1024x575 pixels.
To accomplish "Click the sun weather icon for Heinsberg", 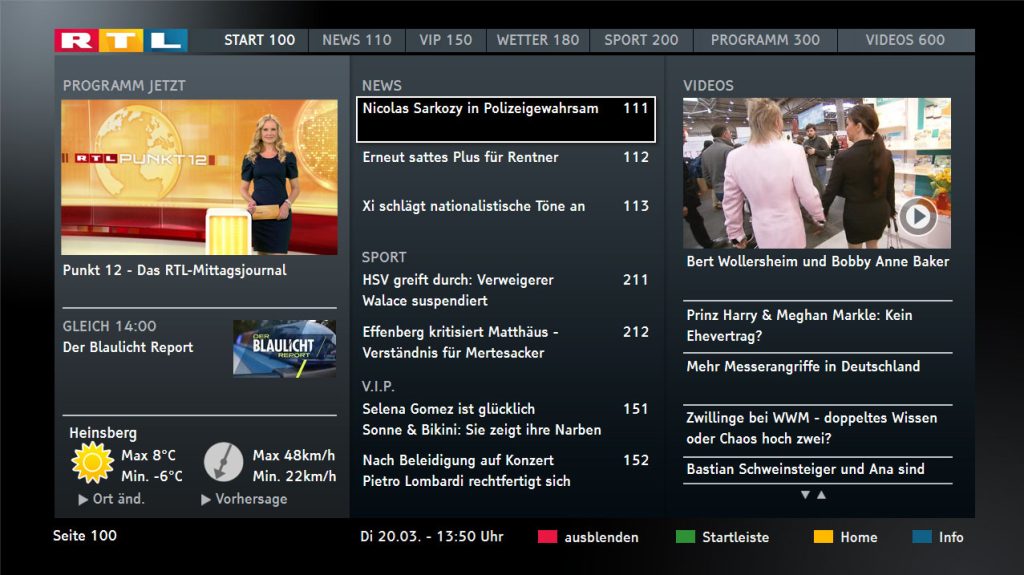I will [x=92, y=463].
